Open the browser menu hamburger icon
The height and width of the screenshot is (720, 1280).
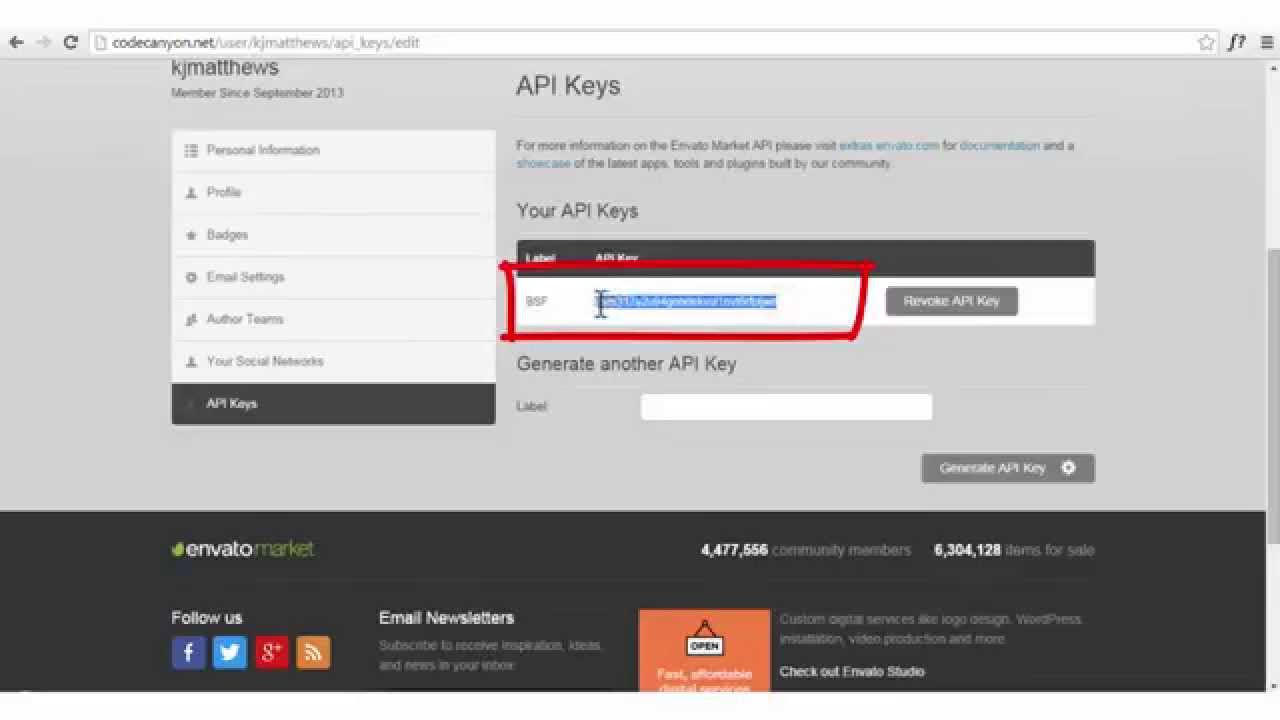click(x=1266, y=42)
